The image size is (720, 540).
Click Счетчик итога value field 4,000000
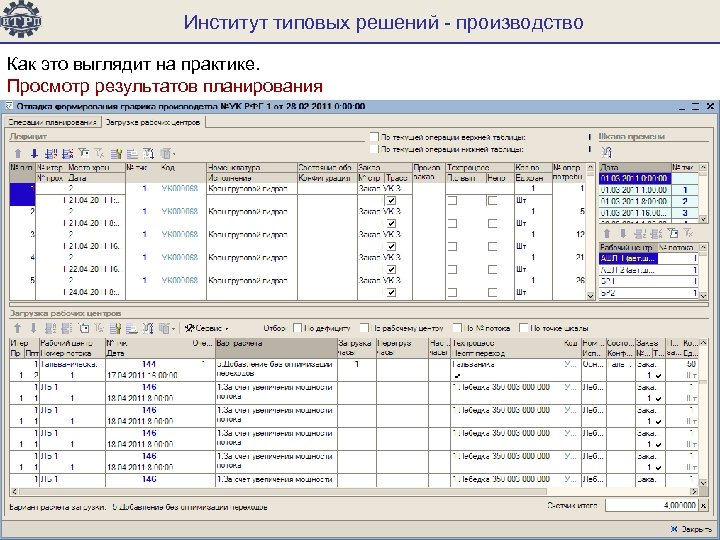[x=651, y=505]
